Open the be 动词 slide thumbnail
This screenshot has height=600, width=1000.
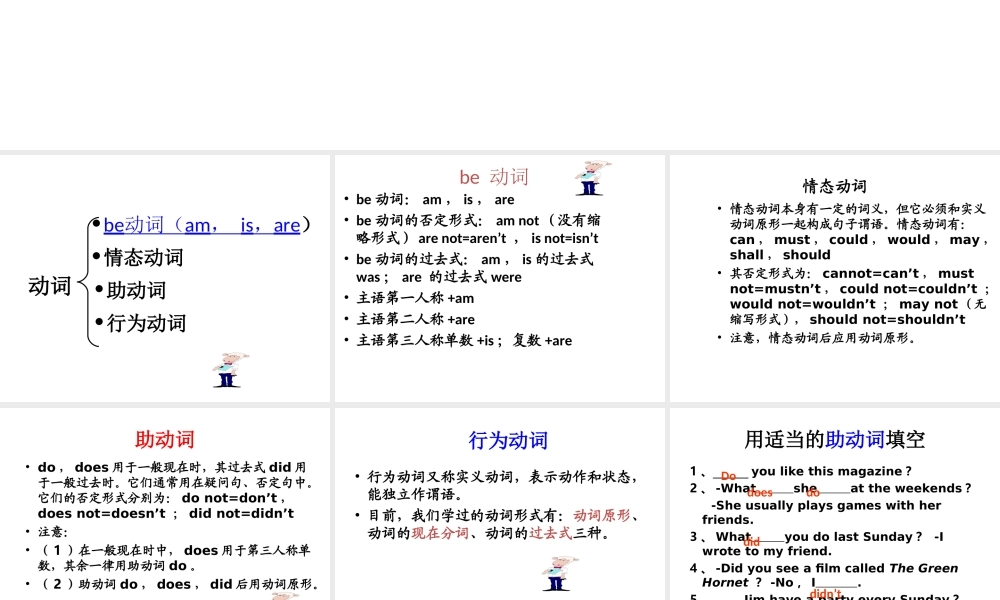pos(500,278)
